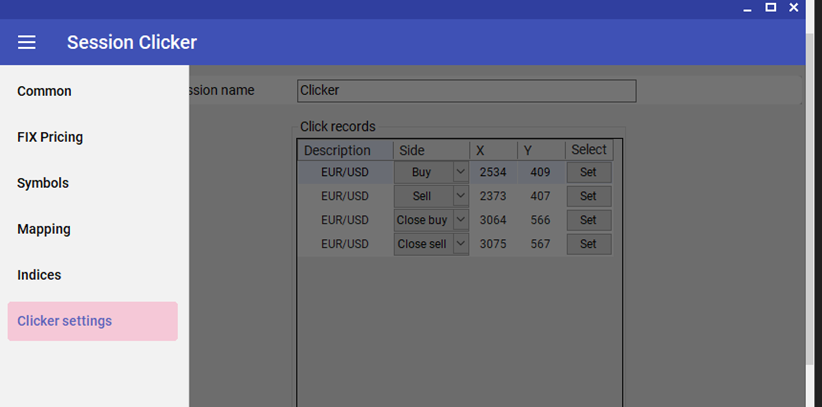This screenshot has width=822, height=407.
Task: Go to the Symbols section
Action: [43, 183]
